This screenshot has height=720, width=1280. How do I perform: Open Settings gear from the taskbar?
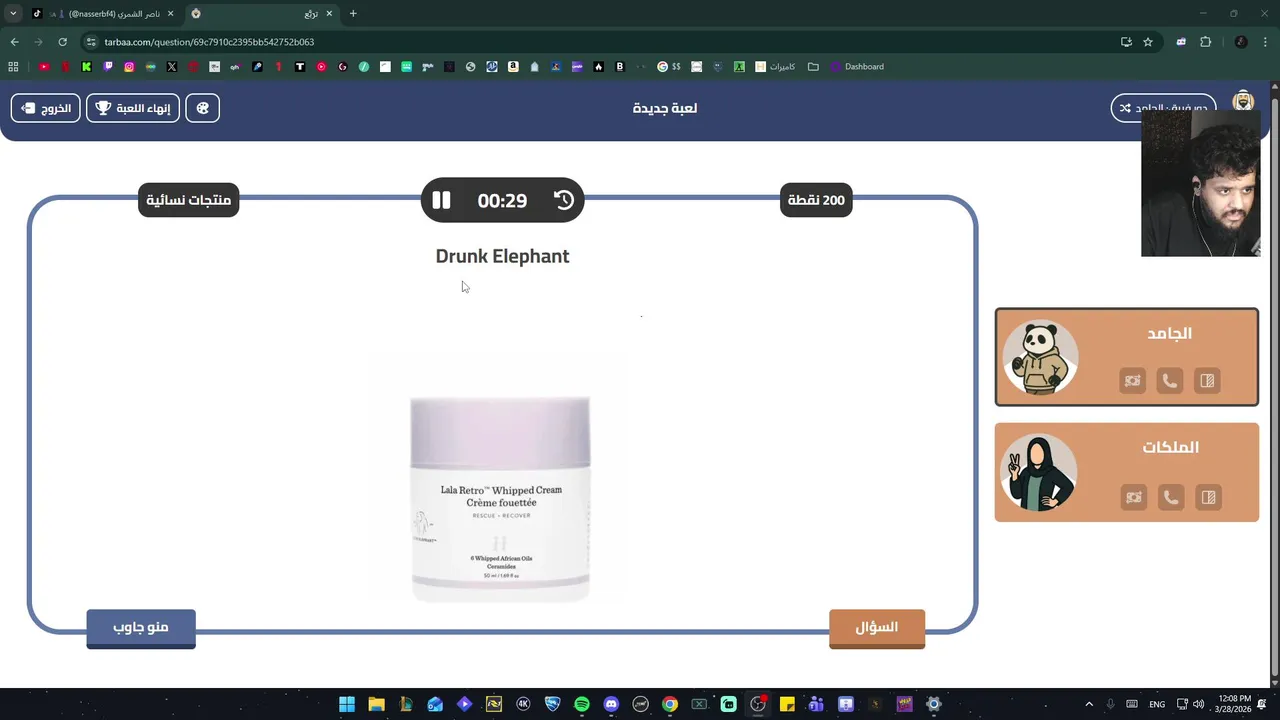coord(934,704)
